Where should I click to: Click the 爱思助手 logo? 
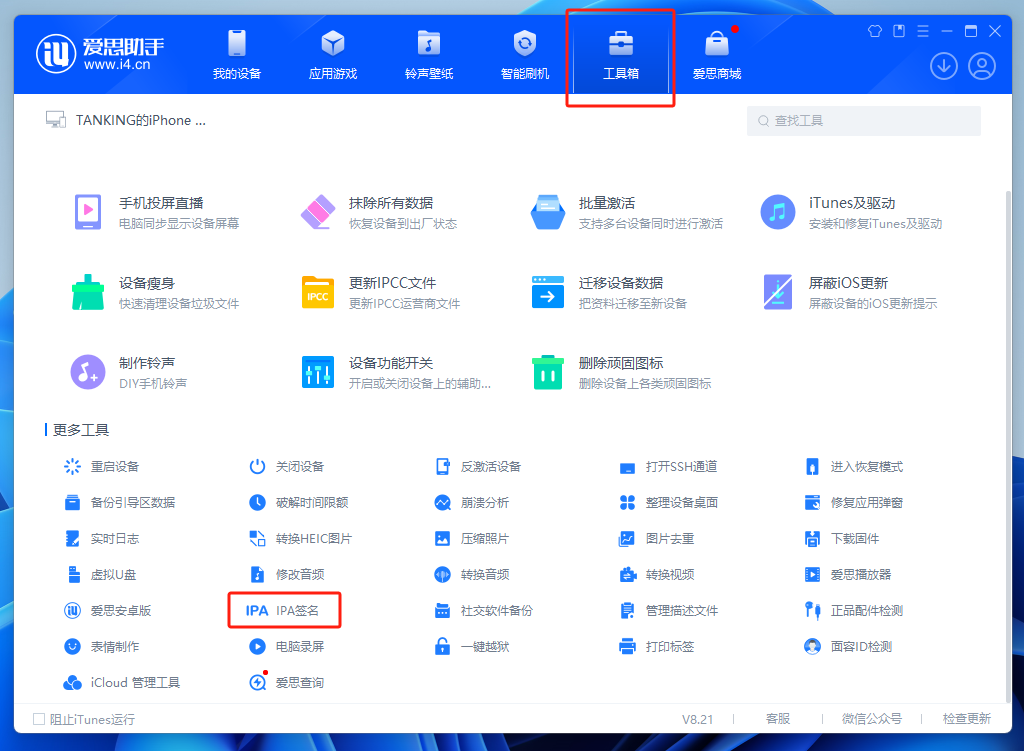pyautogui.click(x=100, y=54)
